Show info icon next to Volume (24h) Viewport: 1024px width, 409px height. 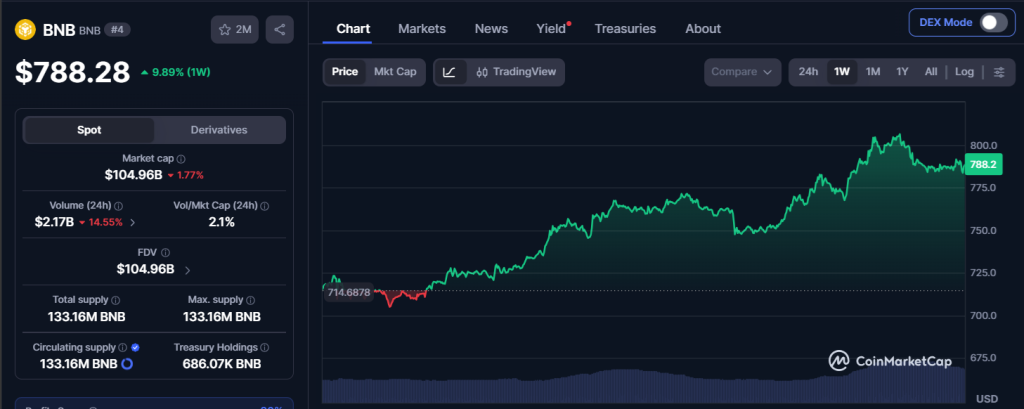tap(118, 205)
